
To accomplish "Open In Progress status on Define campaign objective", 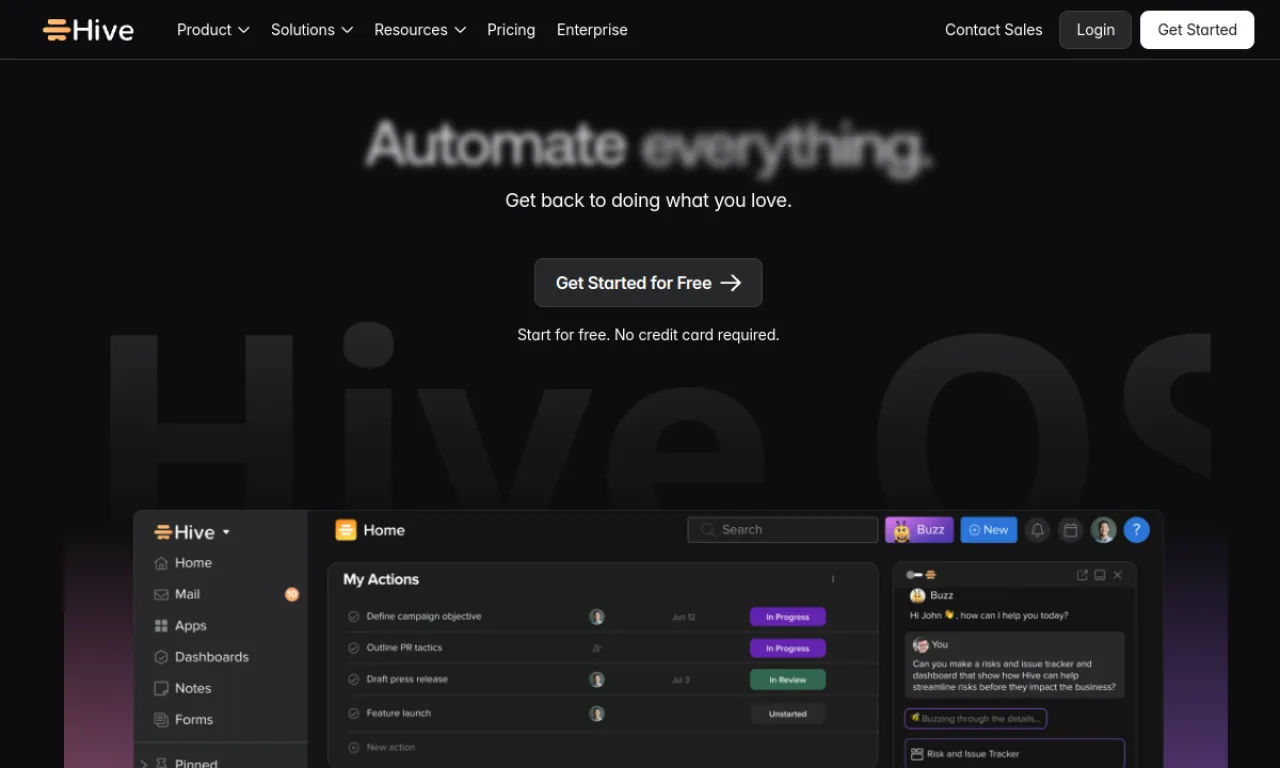I will pos(788,617).
